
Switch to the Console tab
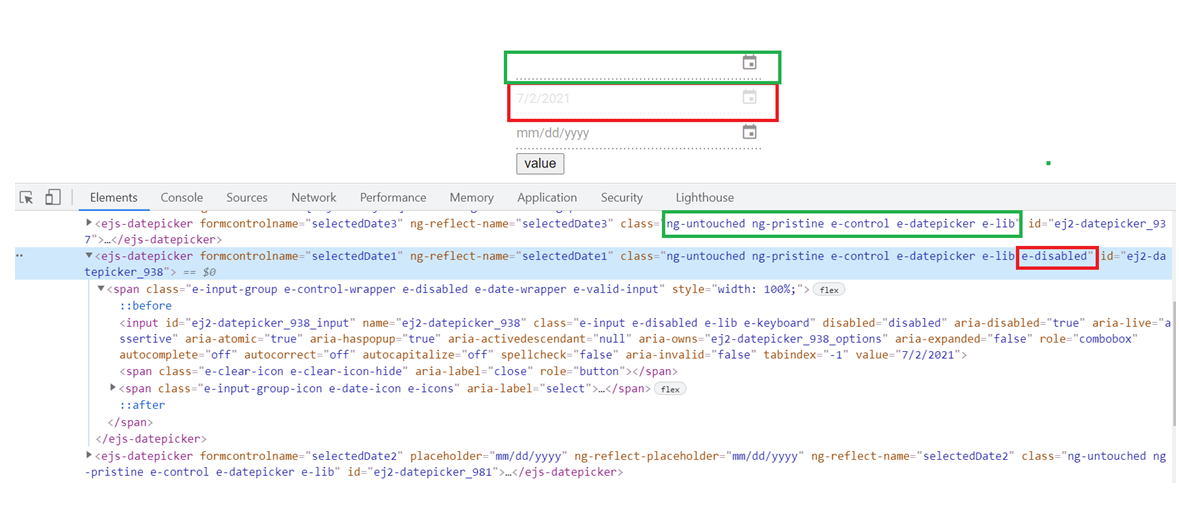[182, 198]
